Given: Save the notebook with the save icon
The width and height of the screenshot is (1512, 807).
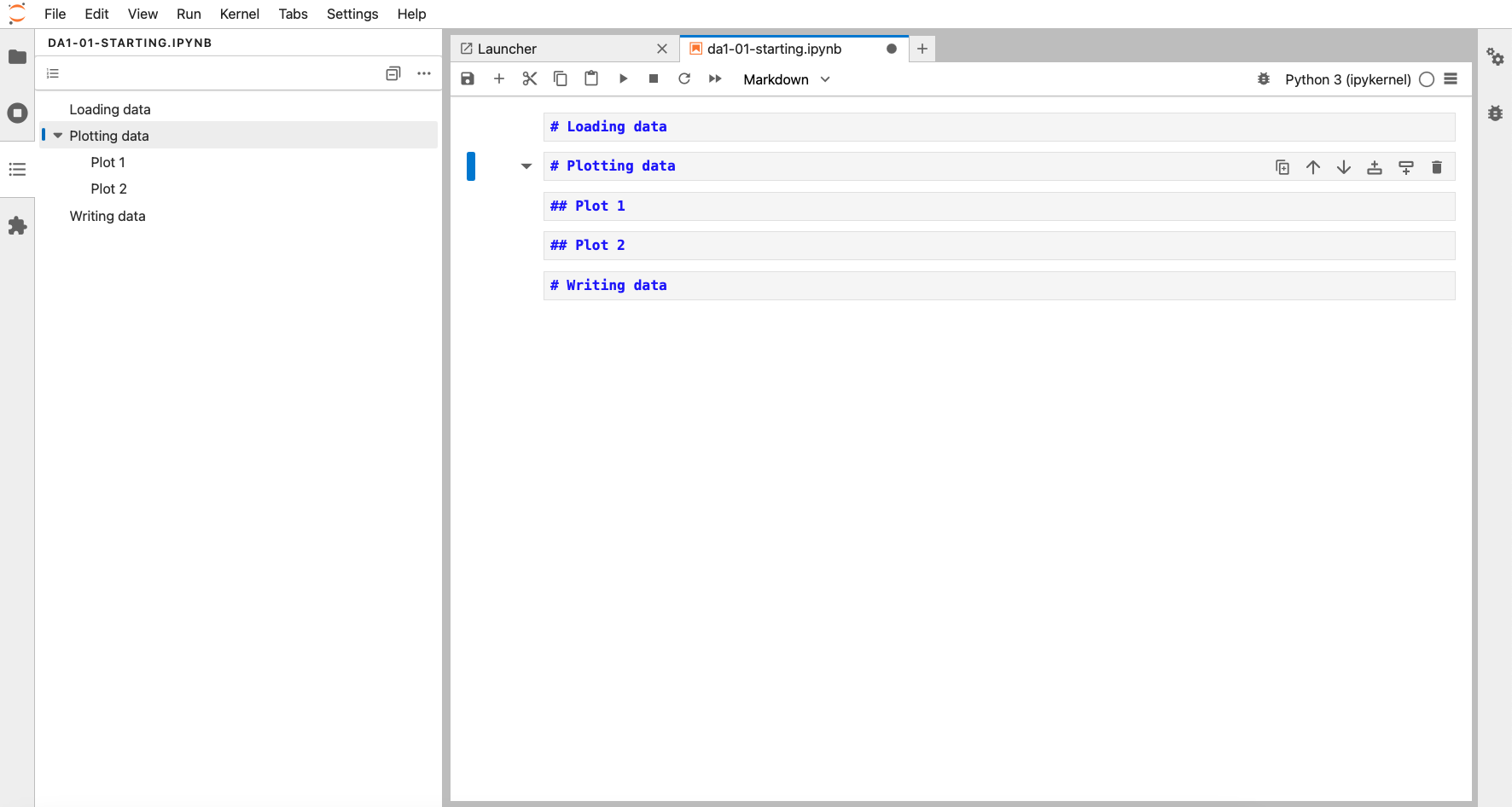Looking at the screenshot, I should click(468, 78).
